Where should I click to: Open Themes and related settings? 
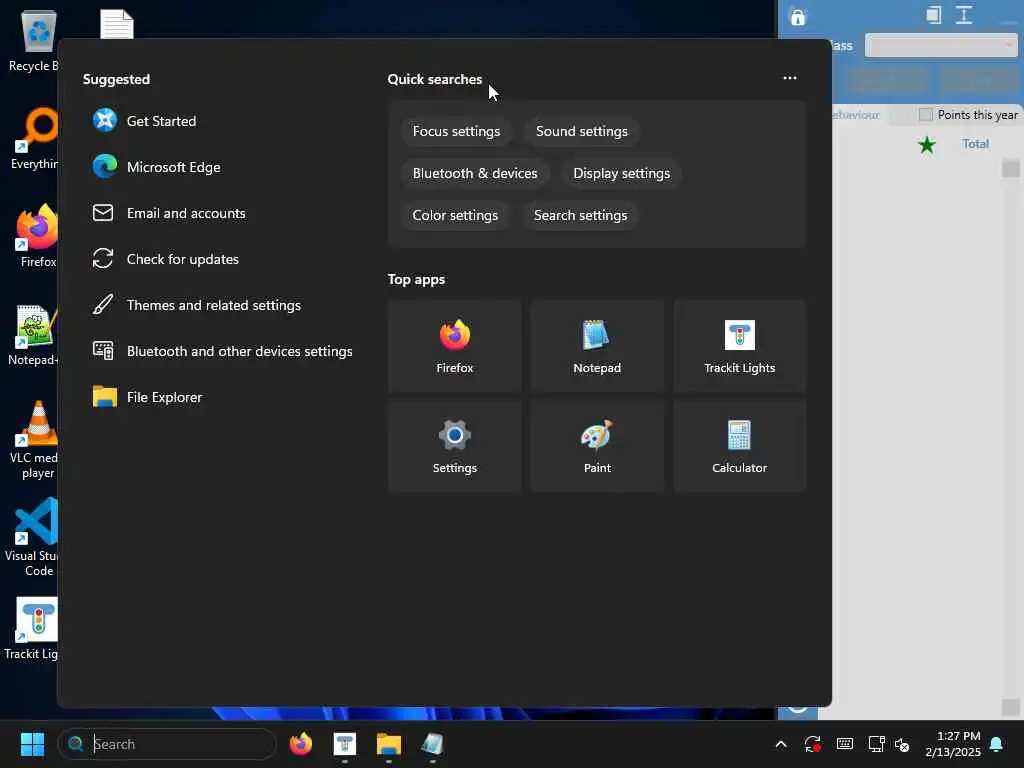pos(197,305)
